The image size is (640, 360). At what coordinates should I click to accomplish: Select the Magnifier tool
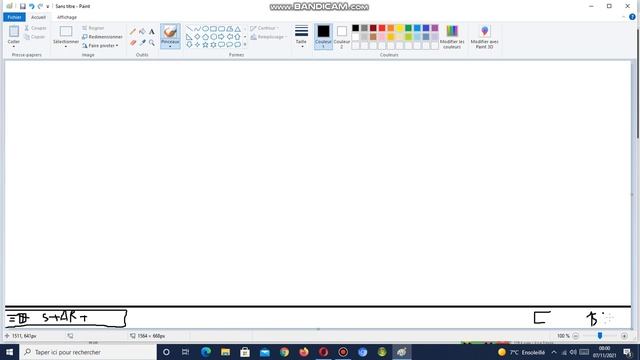point(151,42)
